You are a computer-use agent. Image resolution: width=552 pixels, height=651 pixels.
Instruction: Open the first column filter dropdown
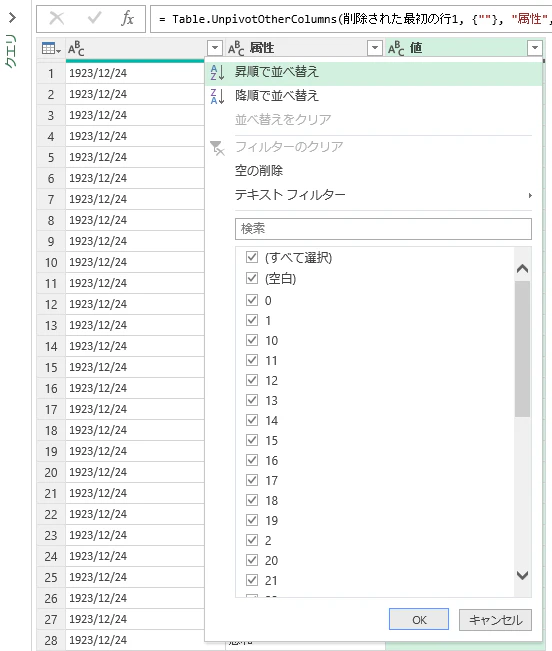(x=215, y=48)
